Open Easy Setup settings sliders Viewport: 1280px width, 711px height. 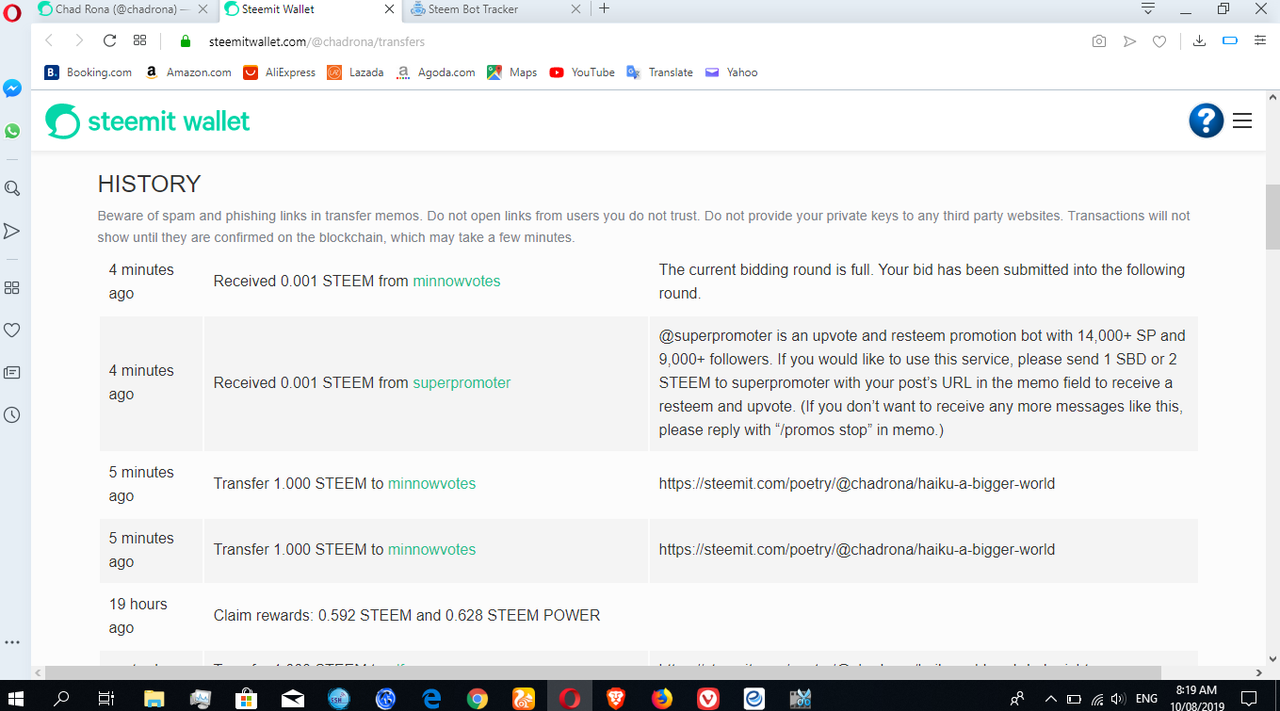(x=1260, y=41)
